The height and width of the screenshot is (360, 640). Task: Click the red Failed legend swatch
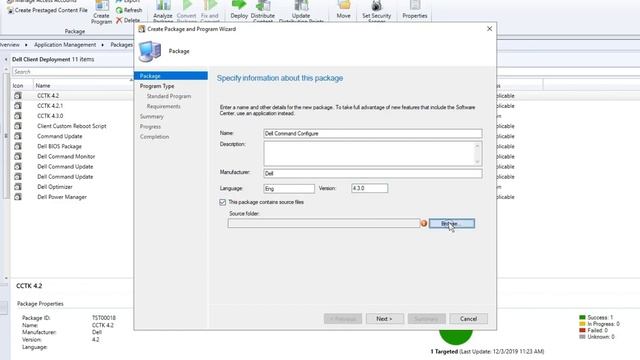pos(582,330)
